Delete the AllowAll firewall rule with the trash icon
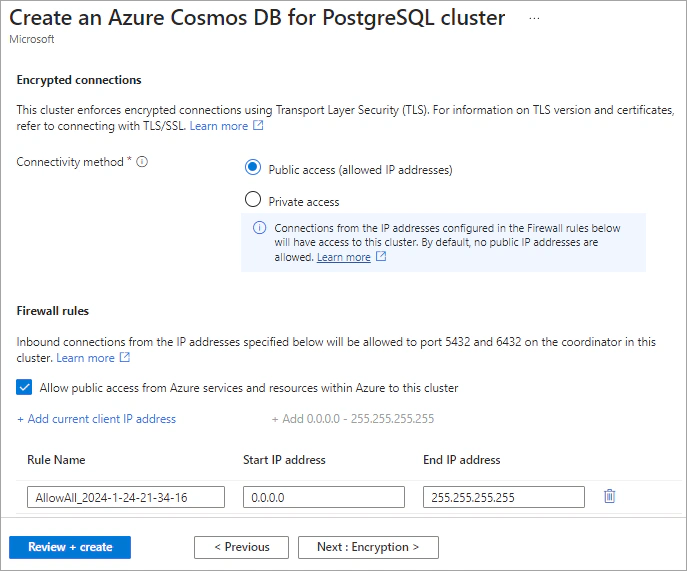 [x=609, y=496]
